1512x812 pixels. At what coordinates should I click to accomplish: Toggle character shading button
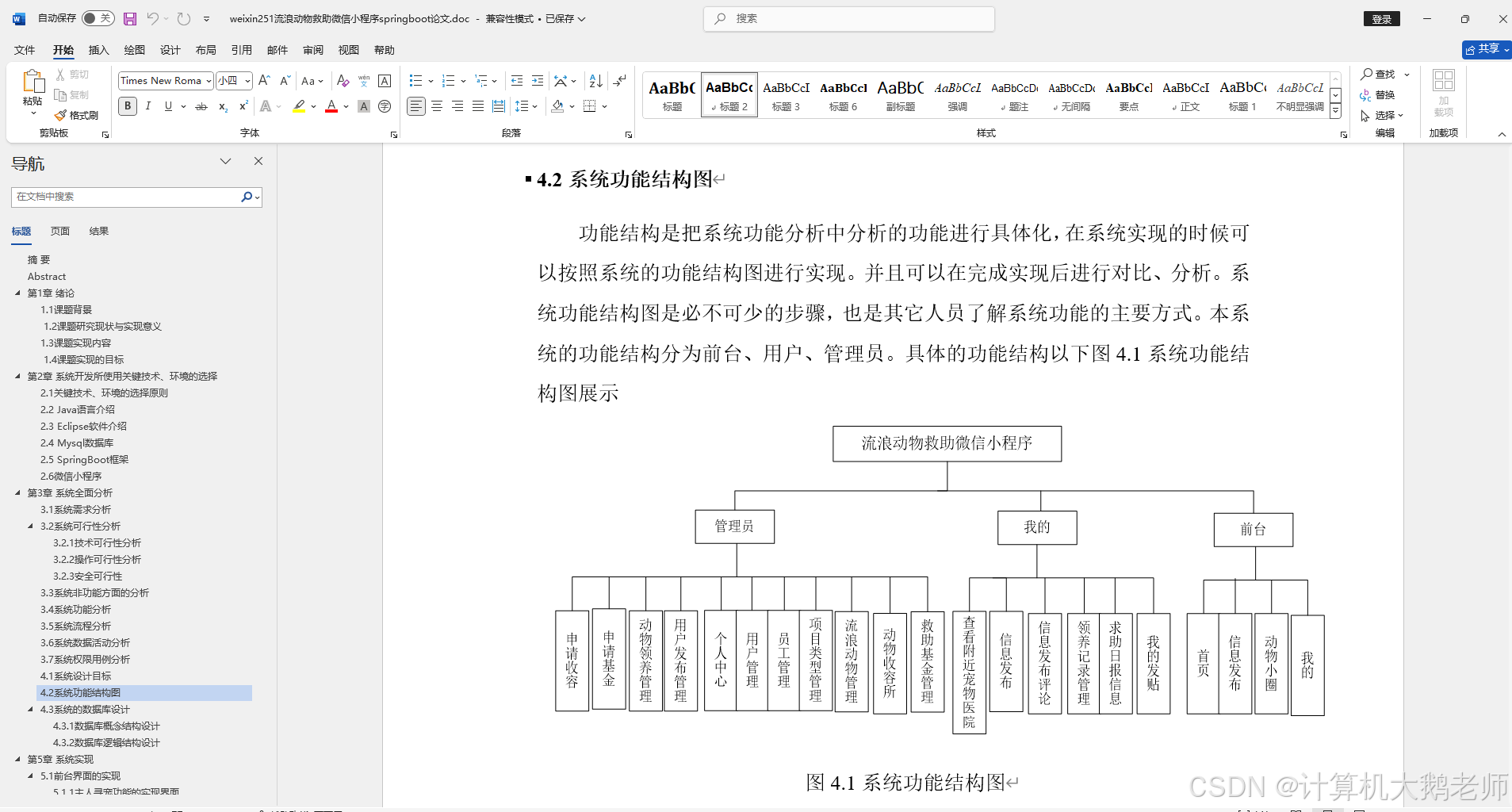(364, 106)
